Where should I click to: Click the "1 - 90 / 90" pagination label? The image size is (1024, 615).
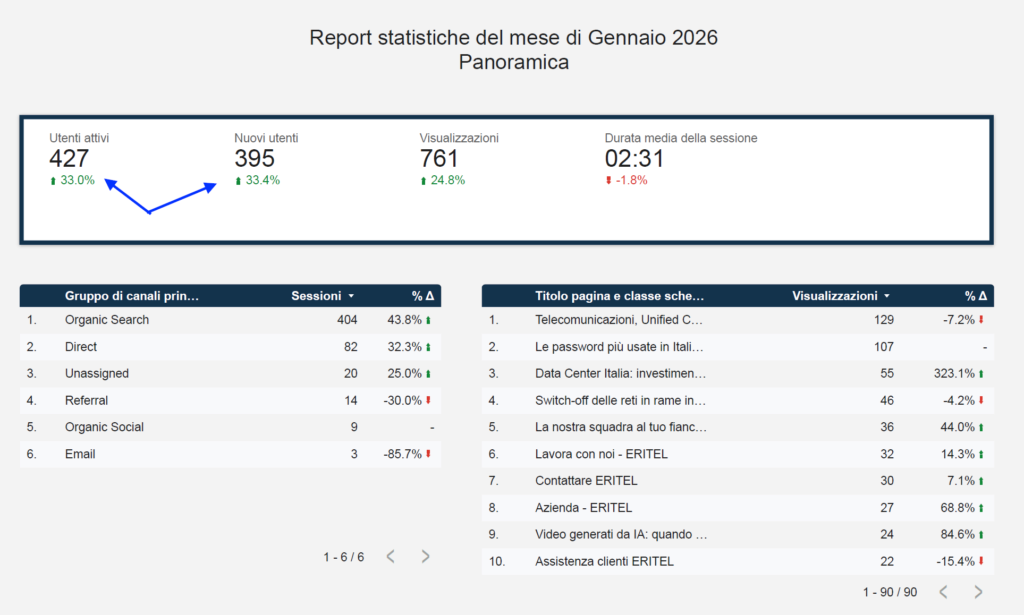[888, 592]
